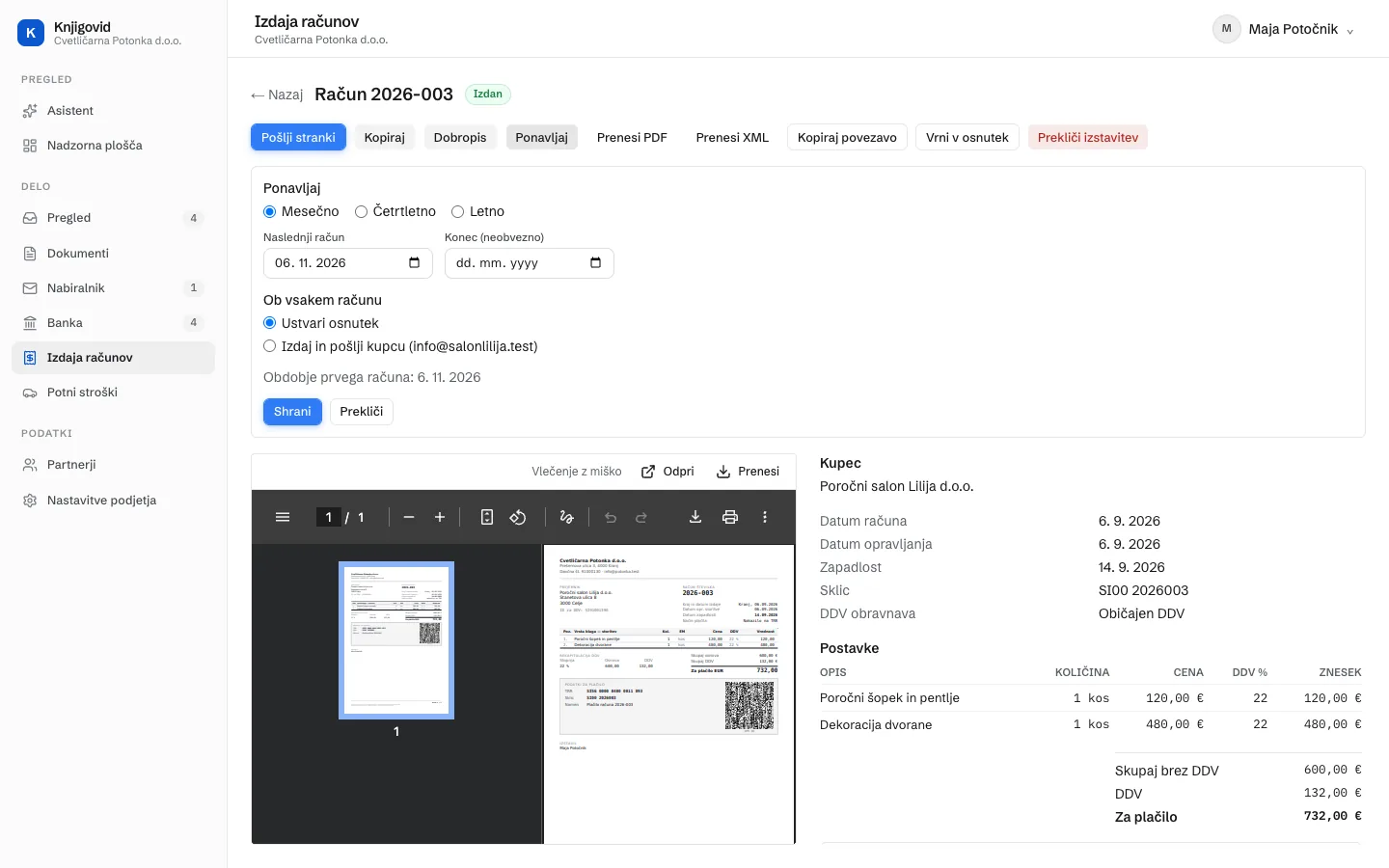Select the page 1 thumbnail in the PDF sidebar

(396, 640)
